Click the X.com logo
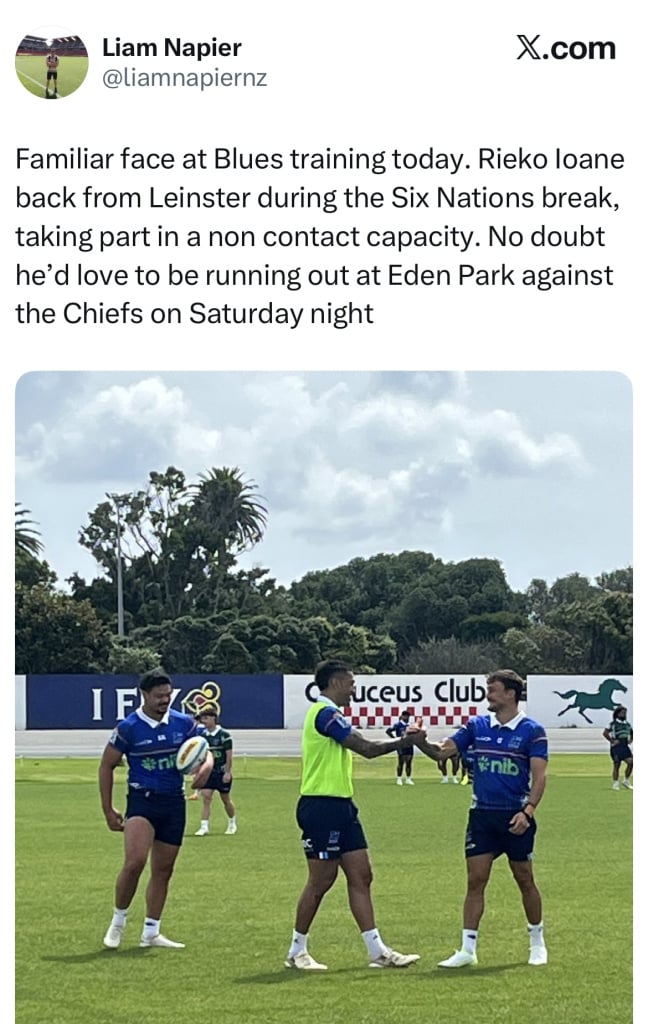 click(x=566, y=48)
